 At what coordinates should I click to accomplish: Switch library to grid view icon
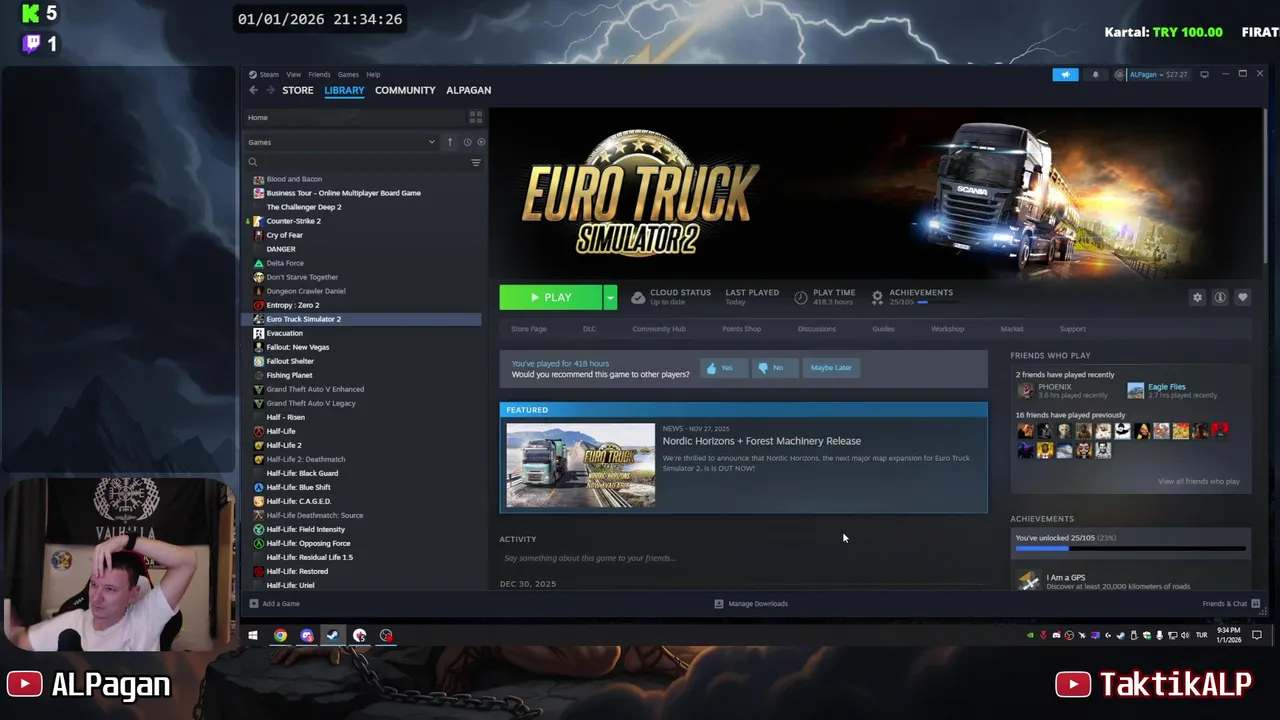tap(476, 117)
